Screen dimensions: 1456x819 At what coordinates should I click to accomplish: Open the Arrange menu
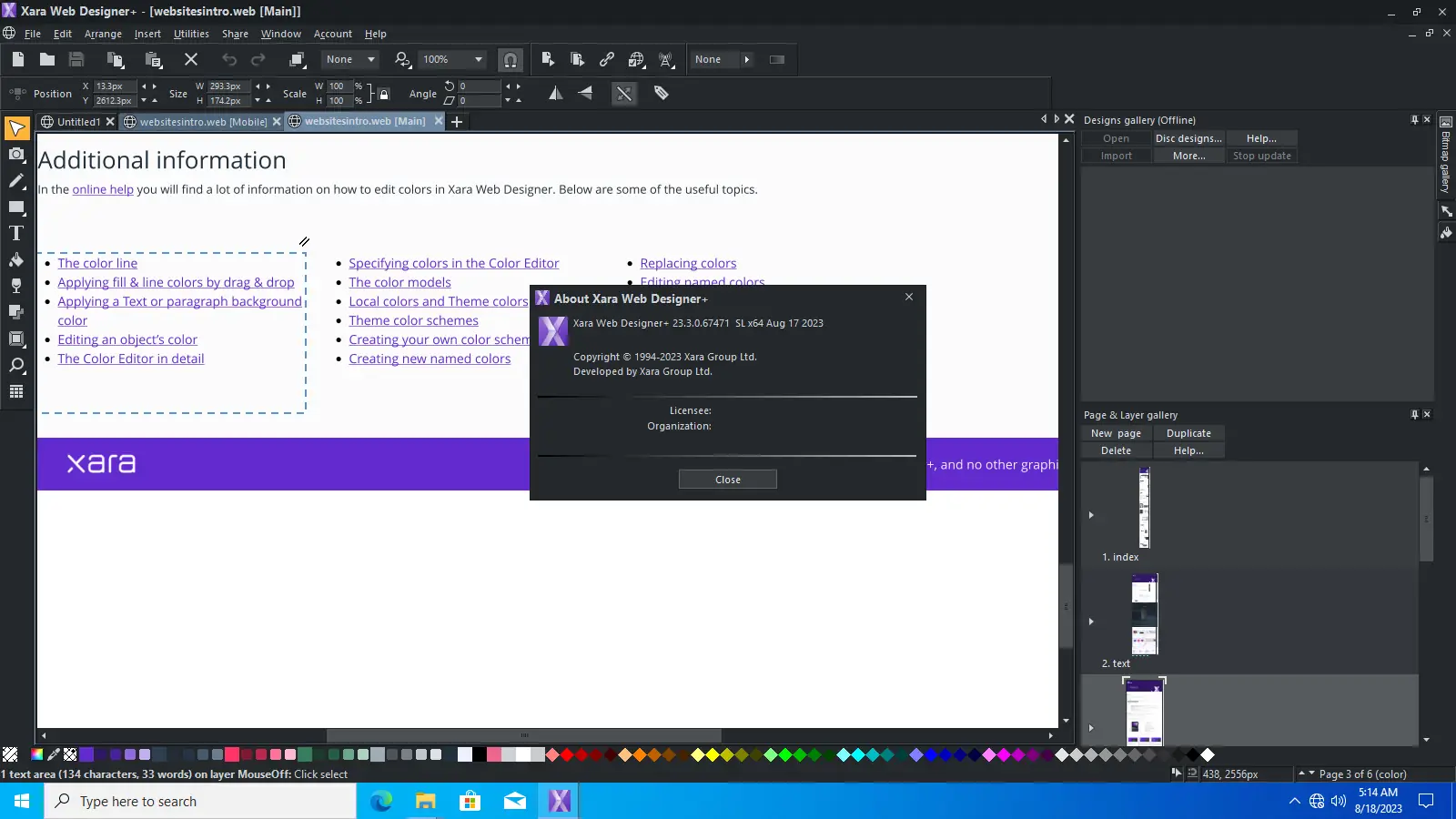[x=103, y=34]
